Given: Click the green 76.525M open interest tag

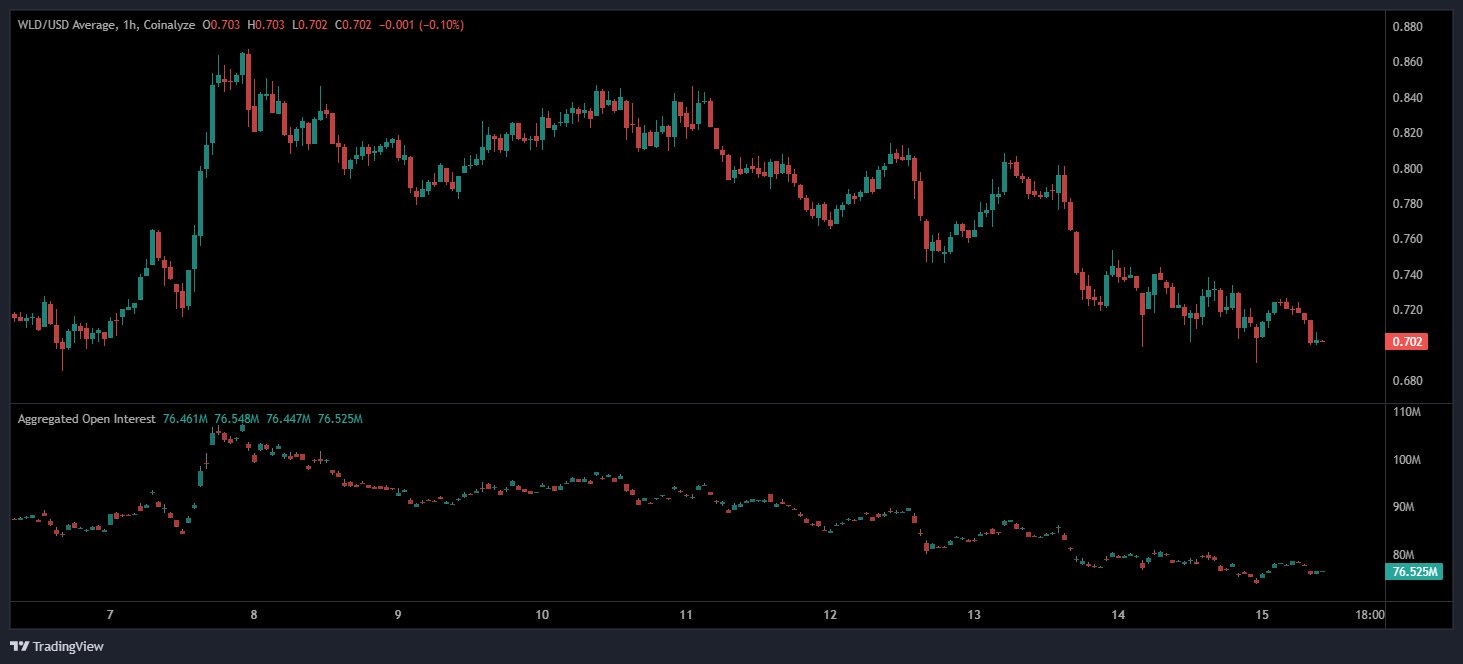Looking at the screenshot, I should pyautogui.click(x=1415, y=572).
